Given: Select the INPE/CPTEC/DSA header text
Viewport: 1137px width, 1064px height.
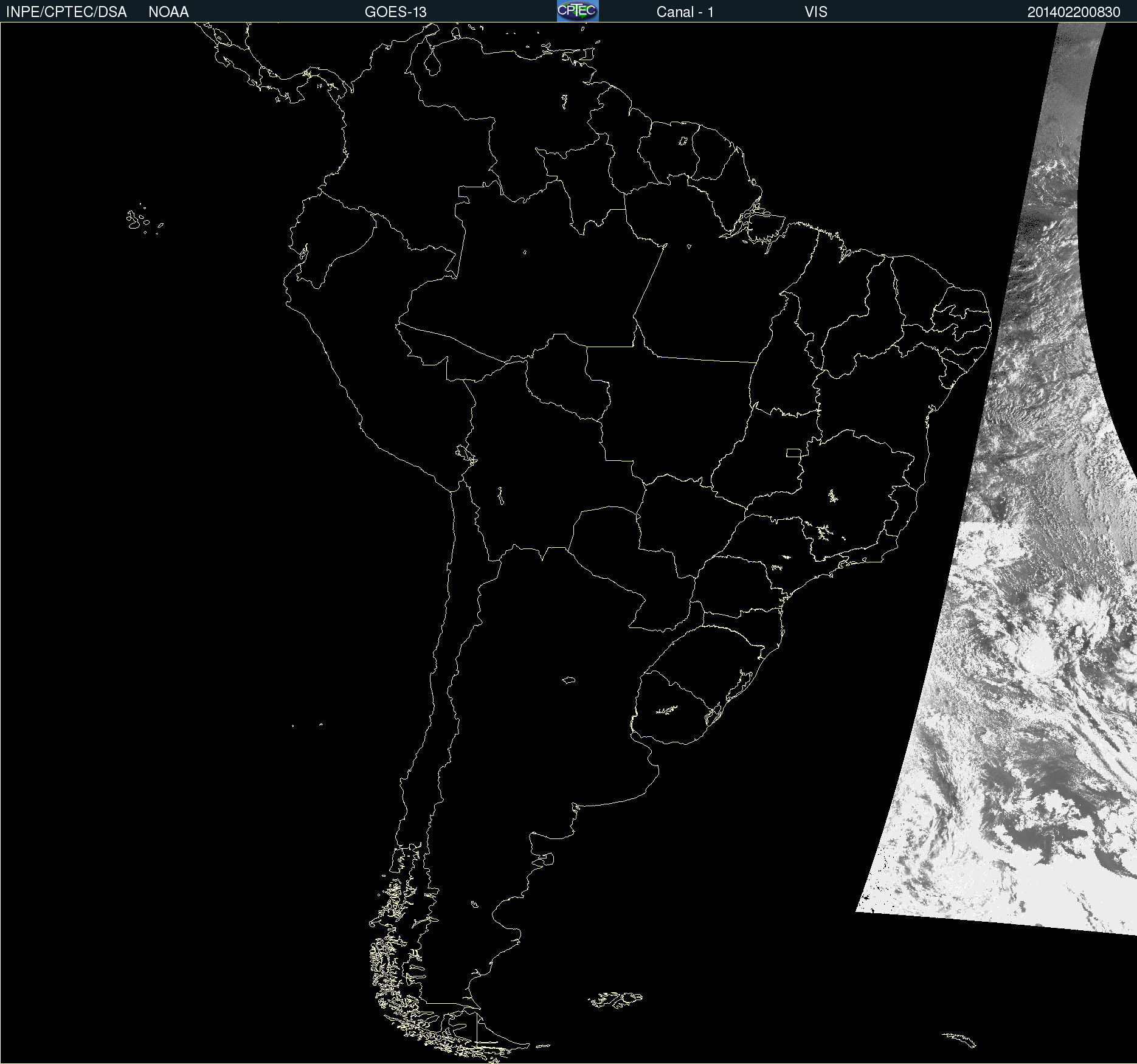Looking at the screenshot, I should [66, 12].
